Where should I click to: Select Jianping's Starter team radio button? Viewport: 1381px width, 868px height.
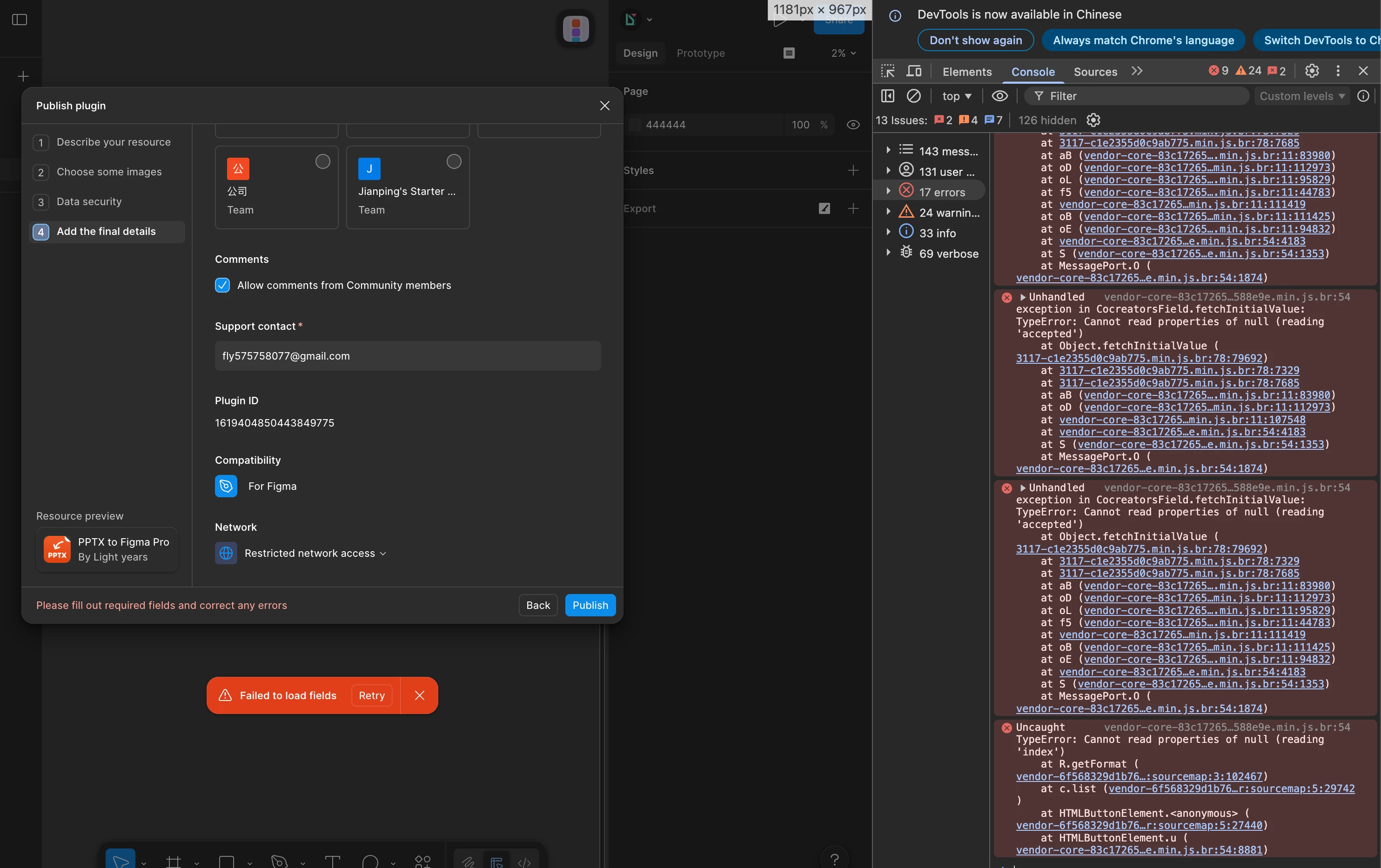454,162
